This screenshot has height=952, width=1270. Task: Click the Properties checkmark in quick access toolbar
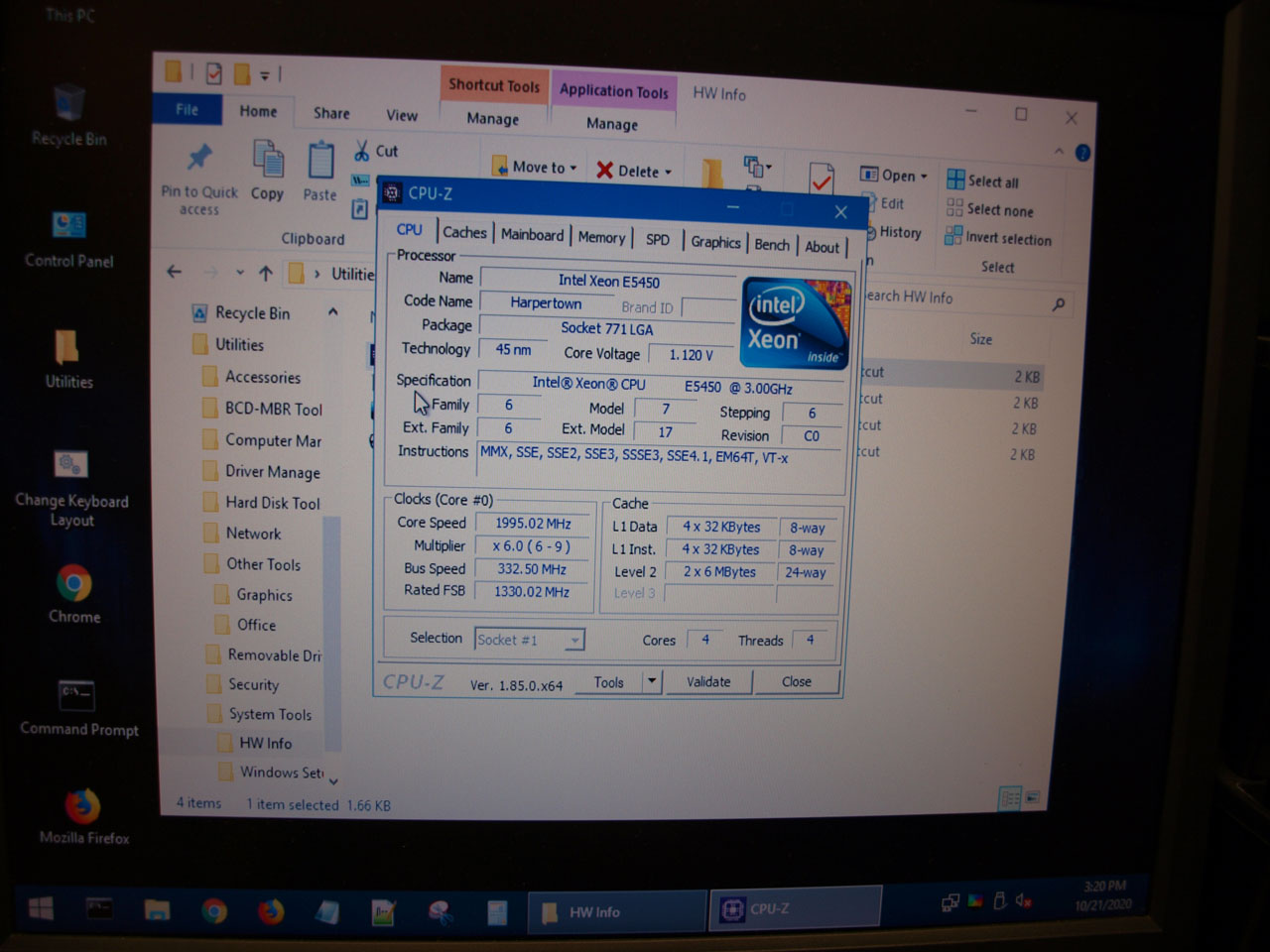point(213,73)
